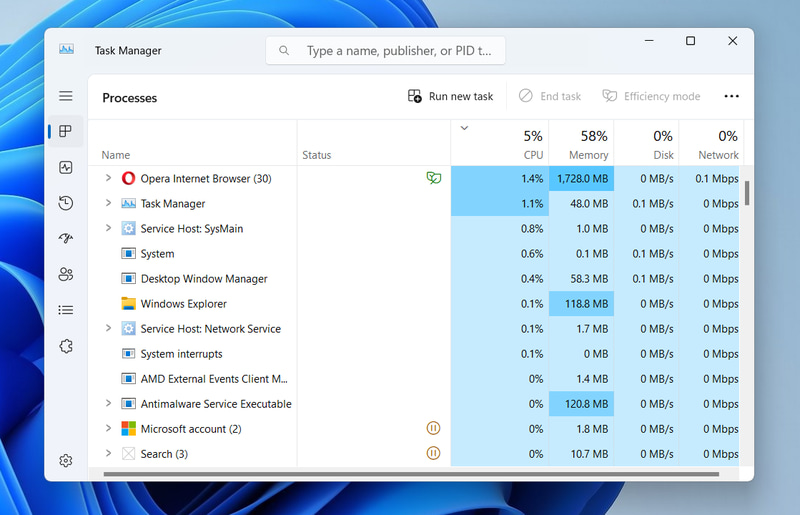The image size is (800, 515).
Task: Click the efficiency leaf icon for Opera
Action: click(434, 178)
